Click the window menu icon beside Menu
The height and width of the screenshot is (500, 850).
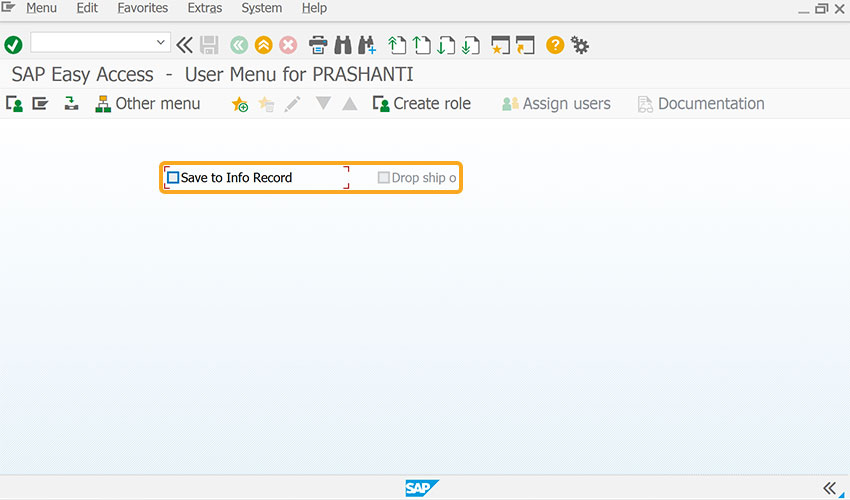click(9, 7)
